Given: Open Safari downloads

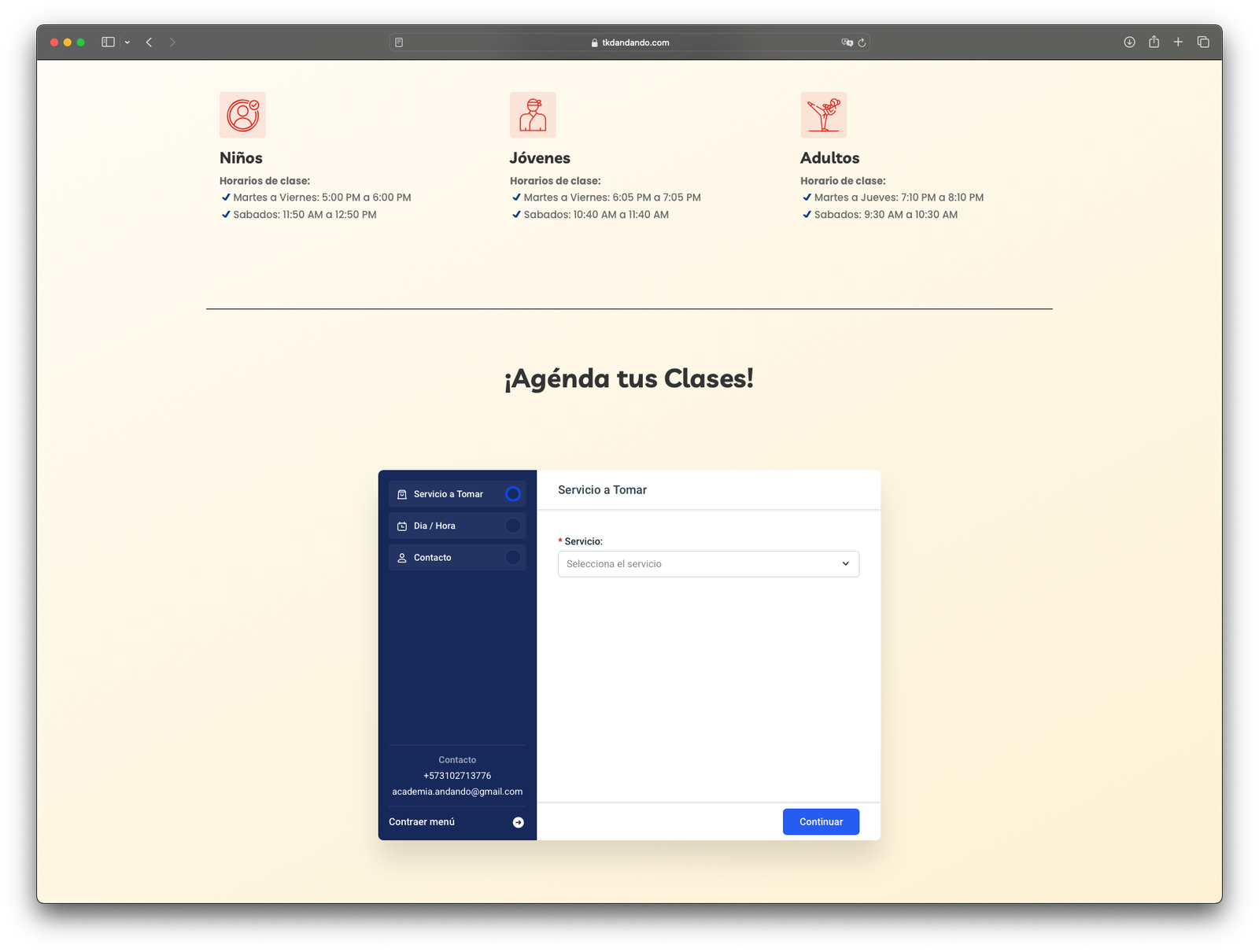Looking at the screenshot, I should pos(1129,42).
